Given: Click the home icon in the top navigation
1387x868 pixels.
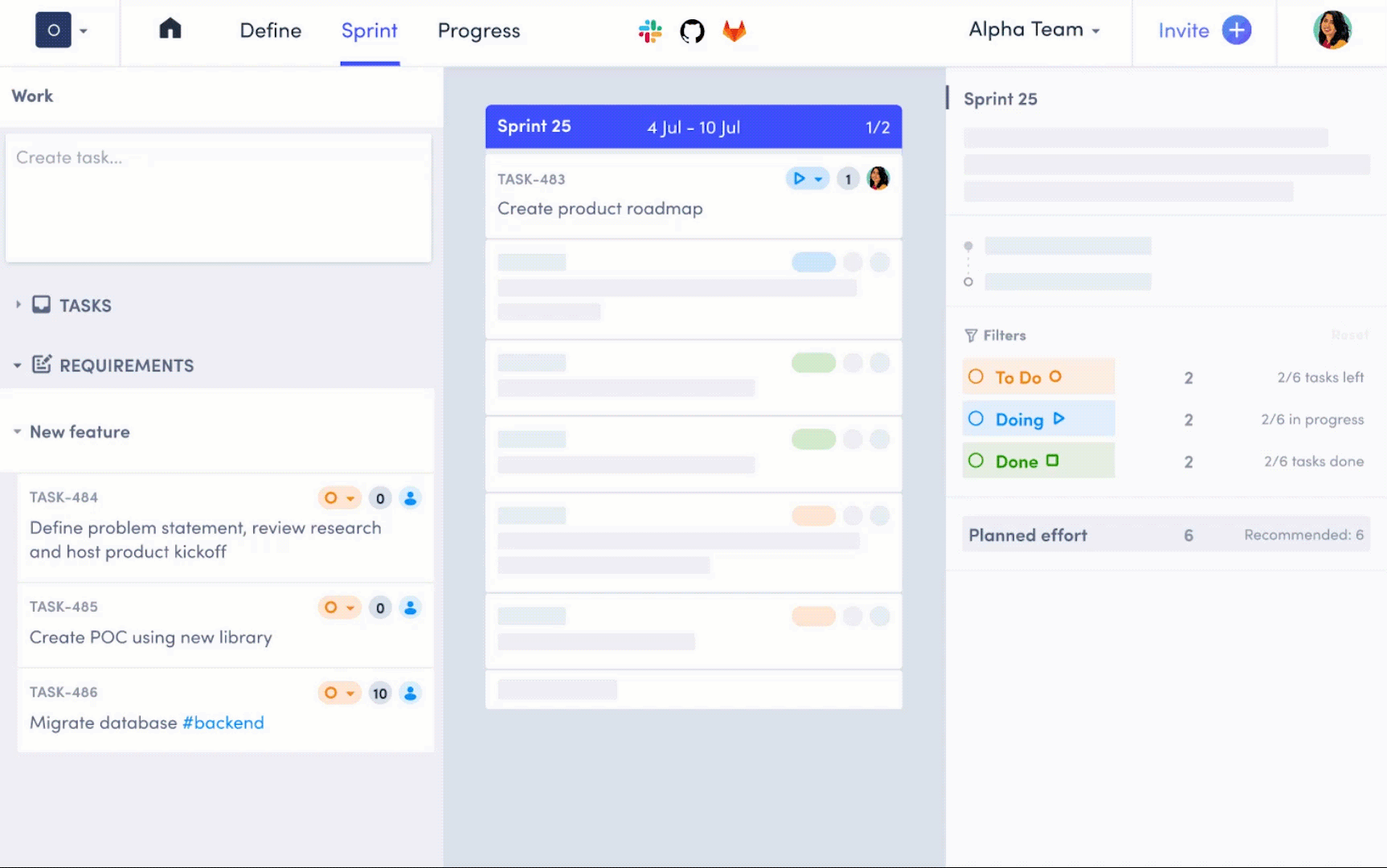Looking at the screenshot, I should [170, 30].
